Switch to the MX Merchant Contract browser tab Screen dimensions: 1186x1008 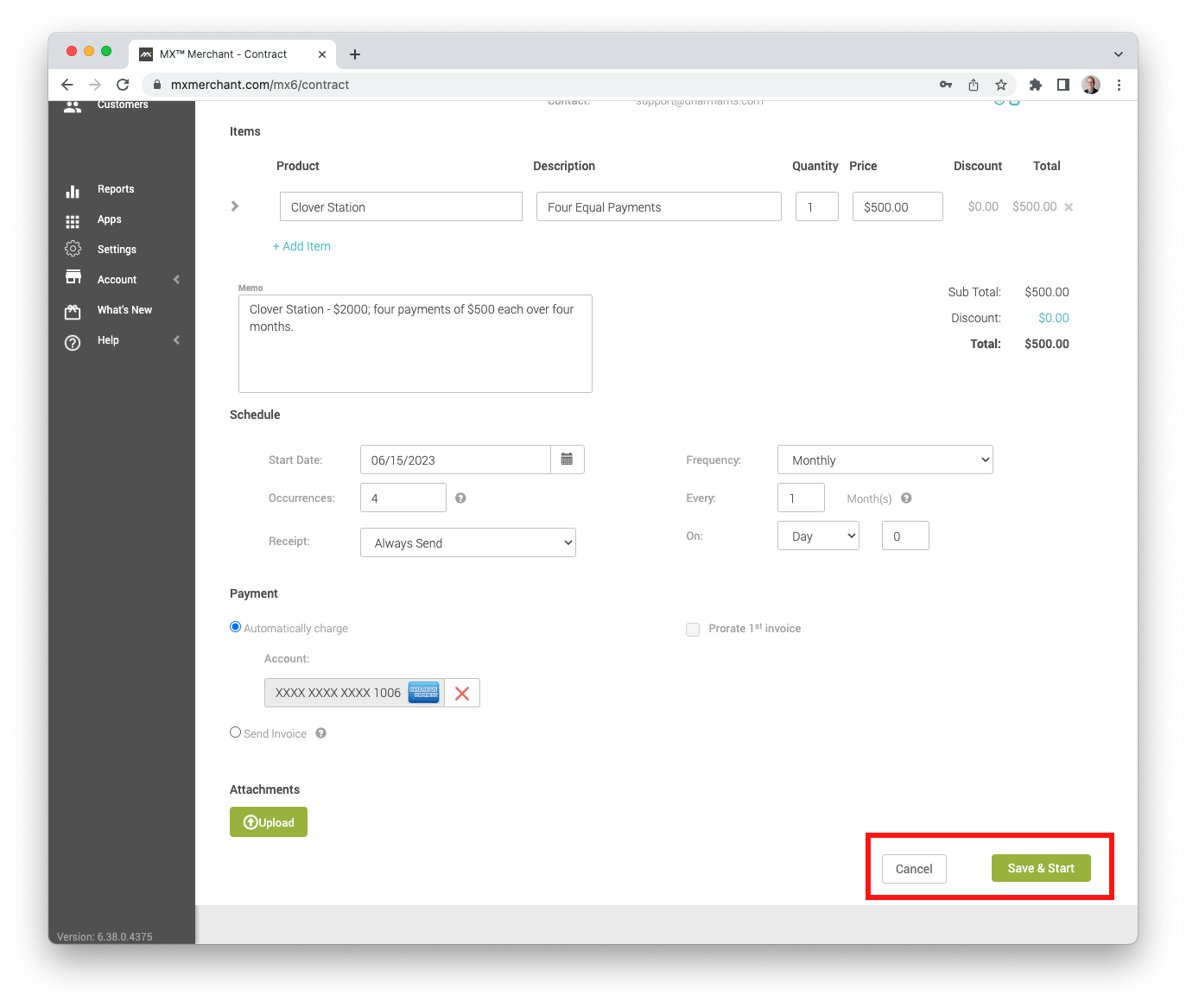click(x=223, y=54)
